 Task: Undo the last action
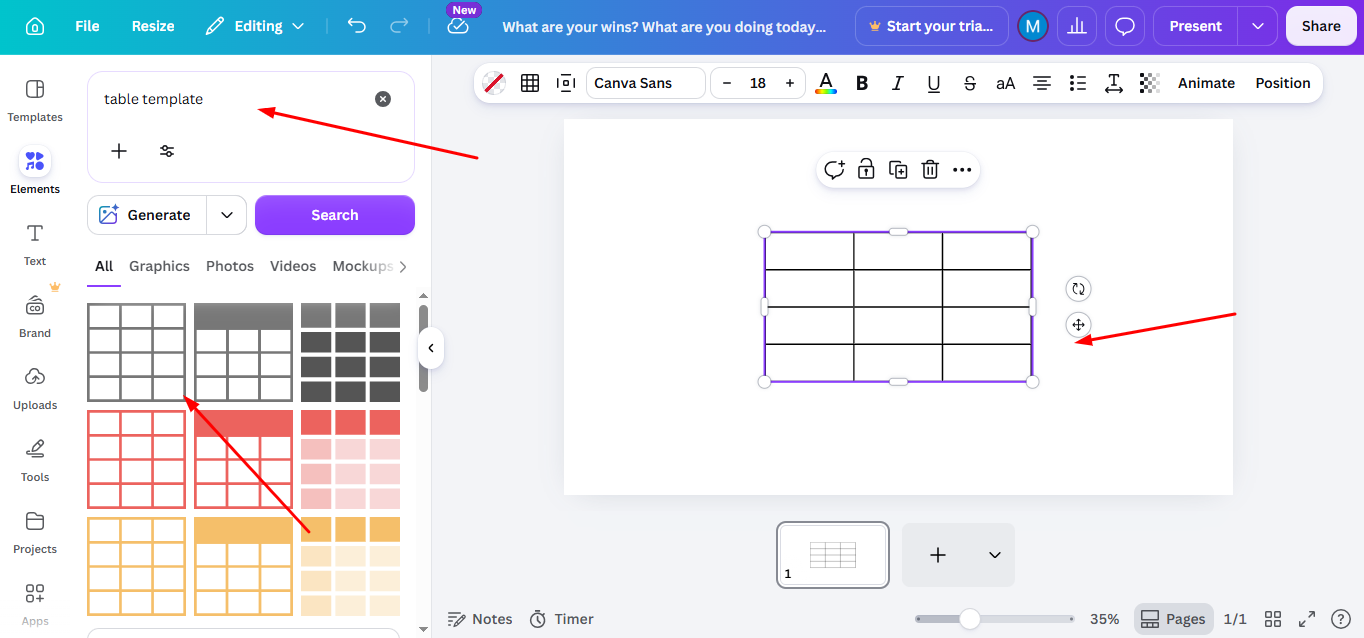pos(357,26)
